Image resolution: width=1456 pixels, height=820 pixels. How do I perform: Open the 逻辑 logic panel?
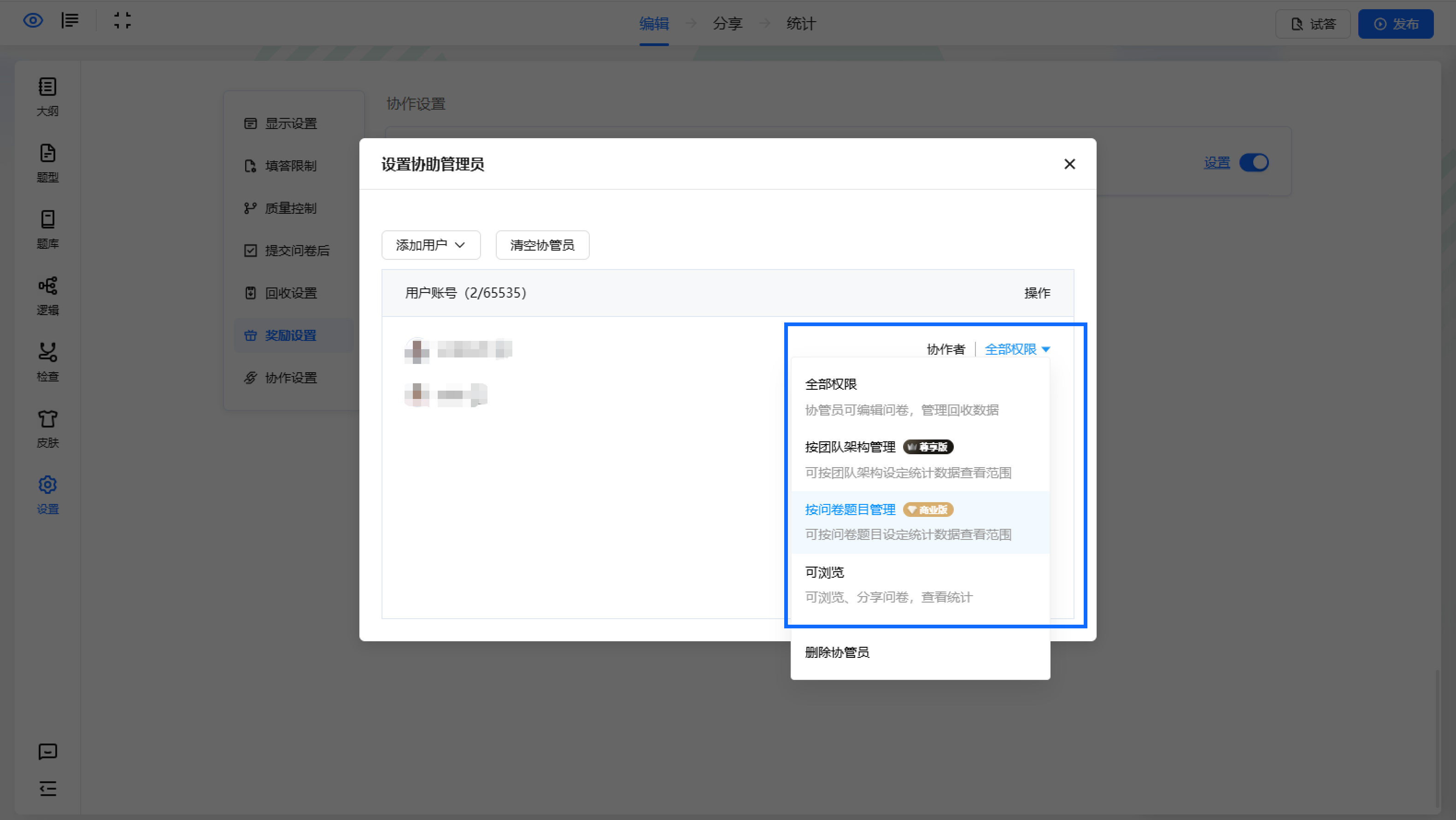point(47,296)
